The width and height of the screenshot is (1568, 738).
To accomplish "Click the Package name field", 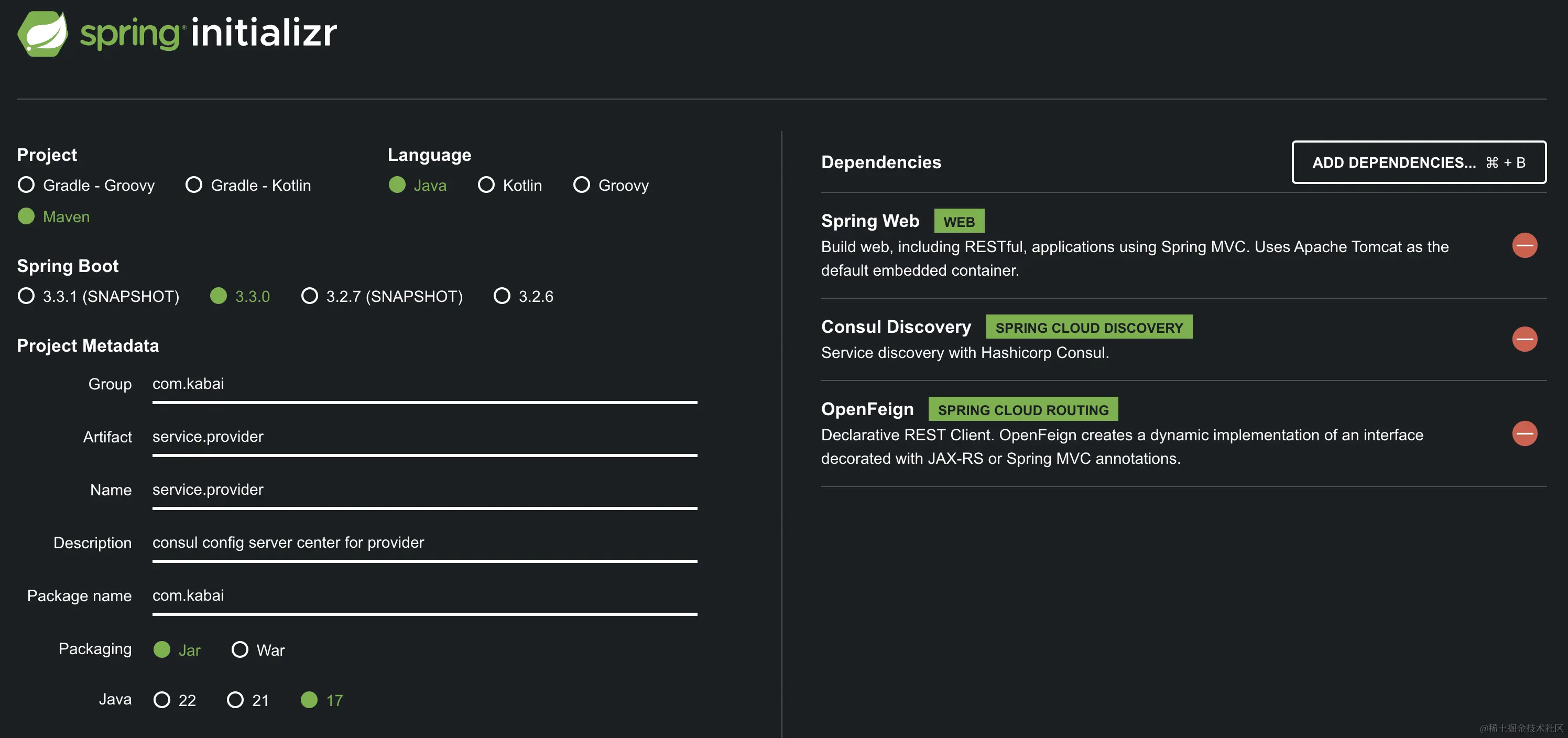I will coord(420,595).
